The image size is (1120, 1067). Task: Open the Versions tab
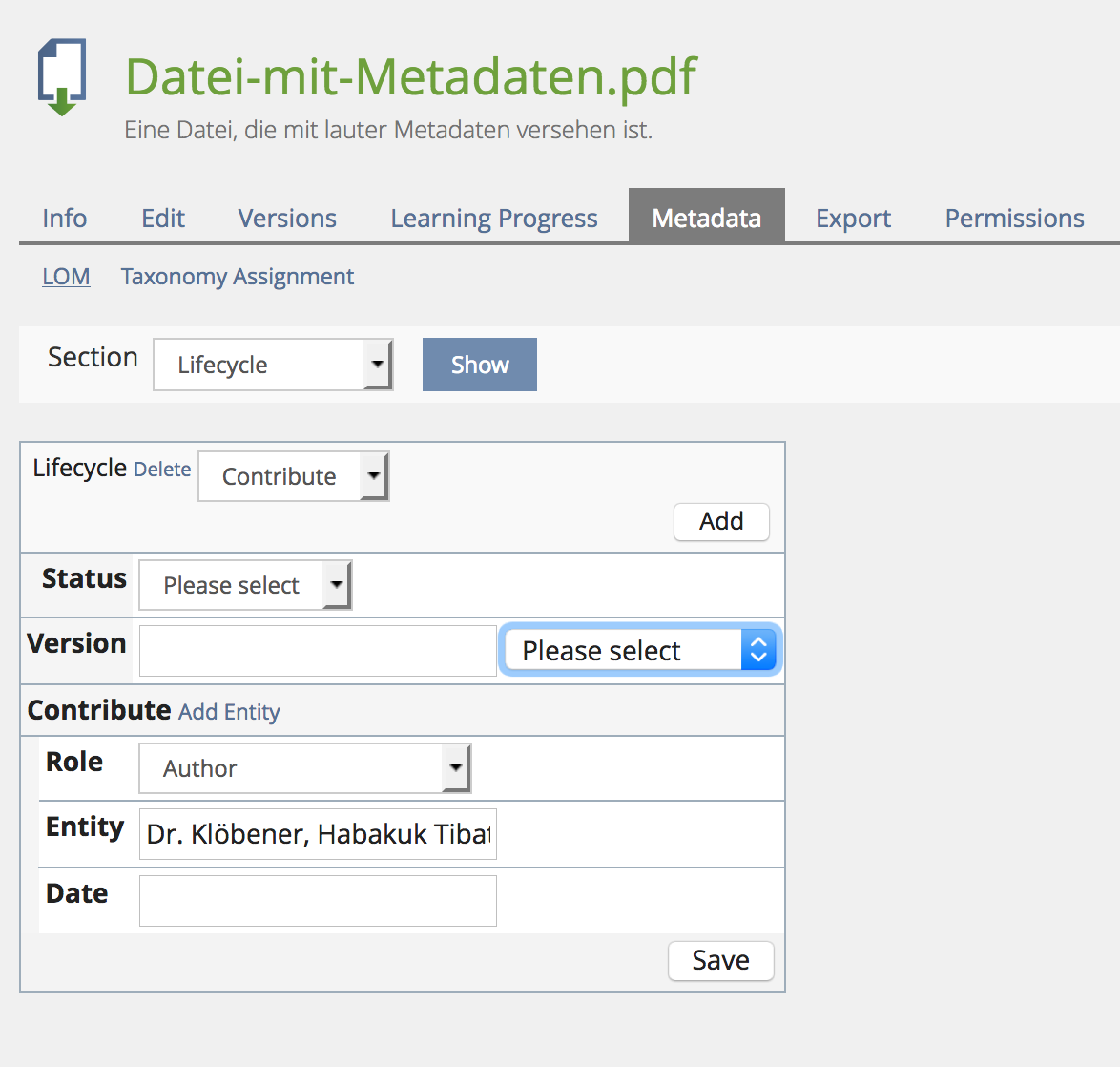pyautogui.click(x=287, y=219)
